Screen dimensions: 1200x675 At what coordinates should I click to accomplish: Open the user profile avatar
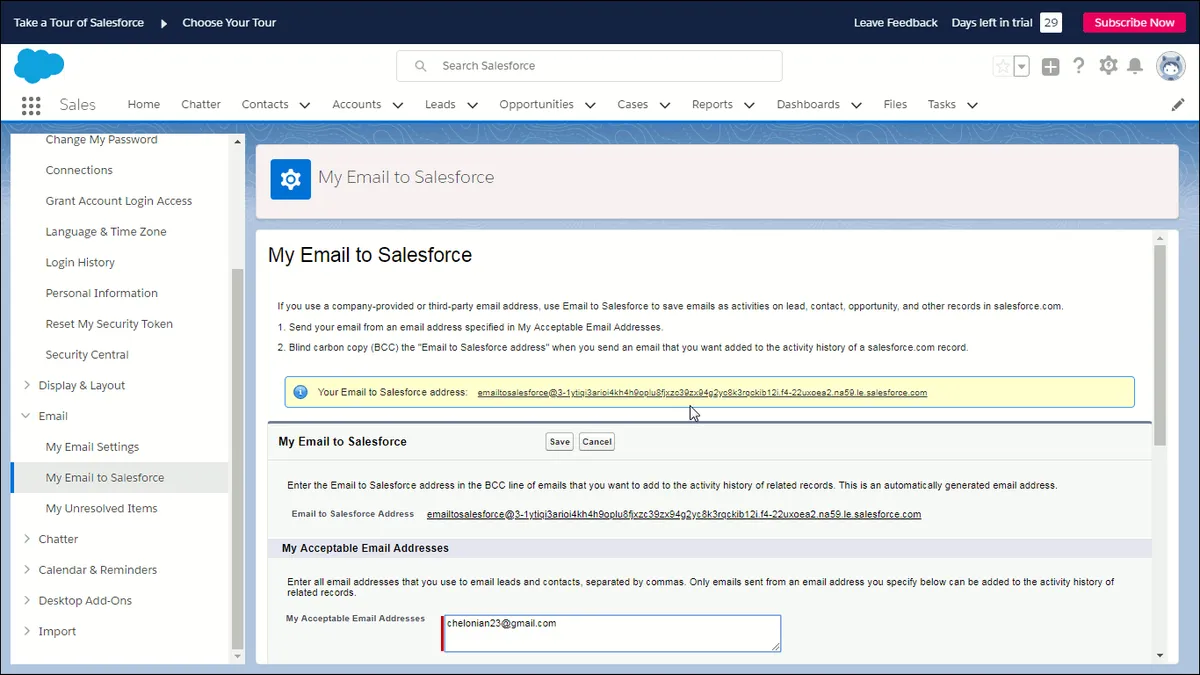tap(1171, 66)
